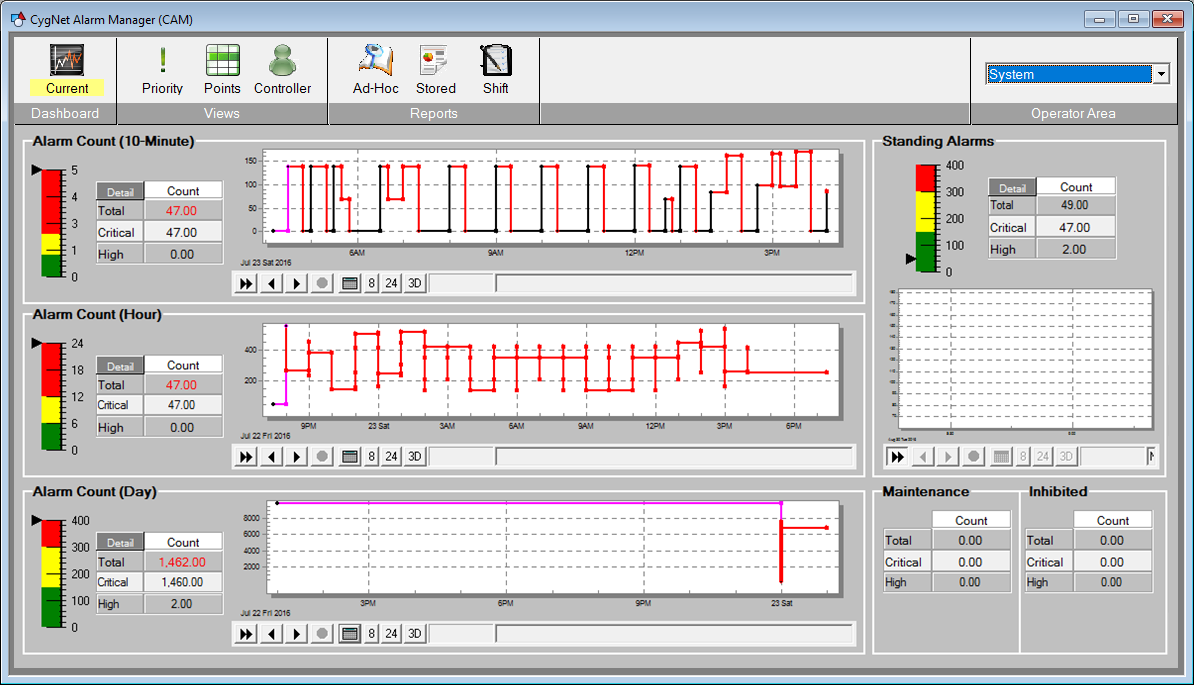Click the Standing Alarms level gauge
Screen dimensions: 1194x685
point(927,218)
